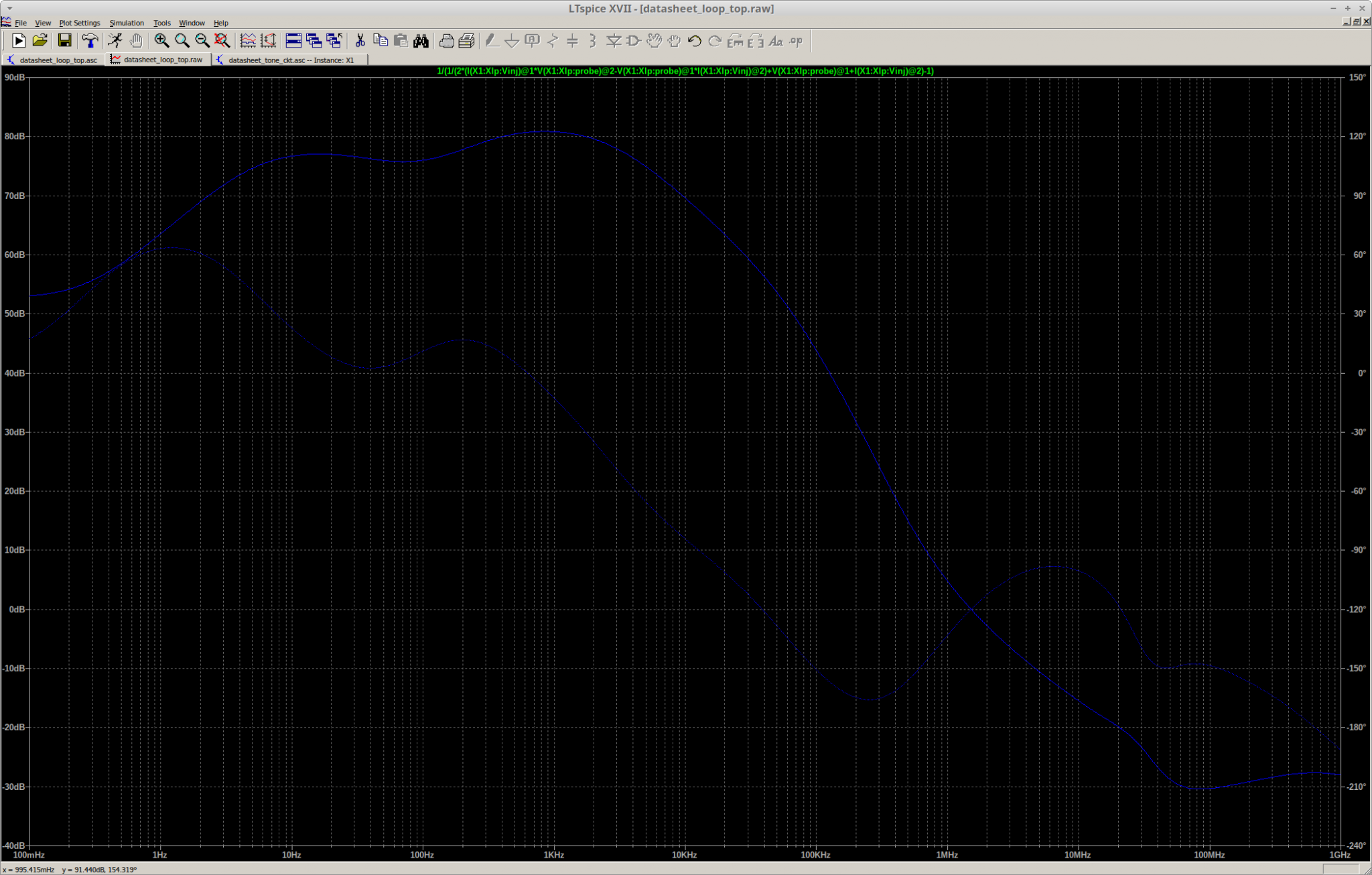This screenshot has height=875, width=1372.
Task: Zoom in with plus magnifier
Action: point(161,41)
